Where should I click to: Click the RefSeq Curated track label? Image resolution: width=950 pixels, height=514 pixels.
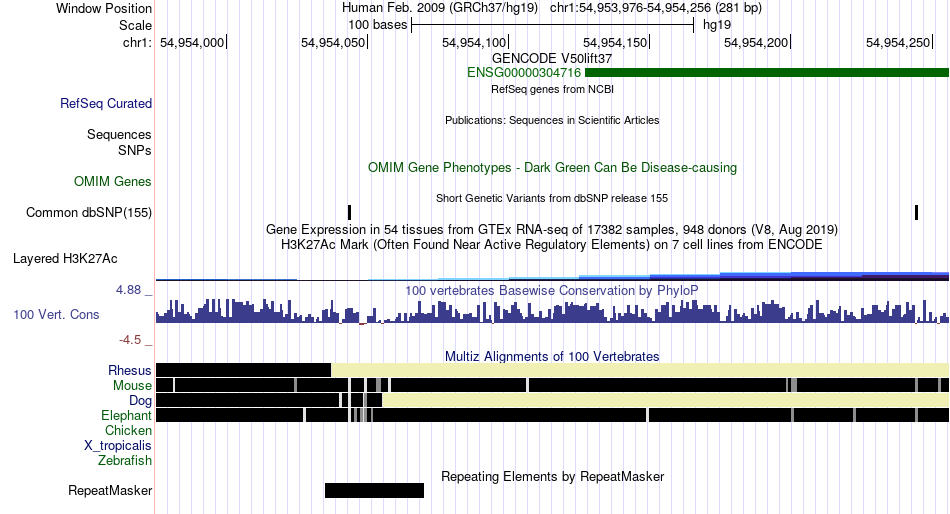pos(106,104)
